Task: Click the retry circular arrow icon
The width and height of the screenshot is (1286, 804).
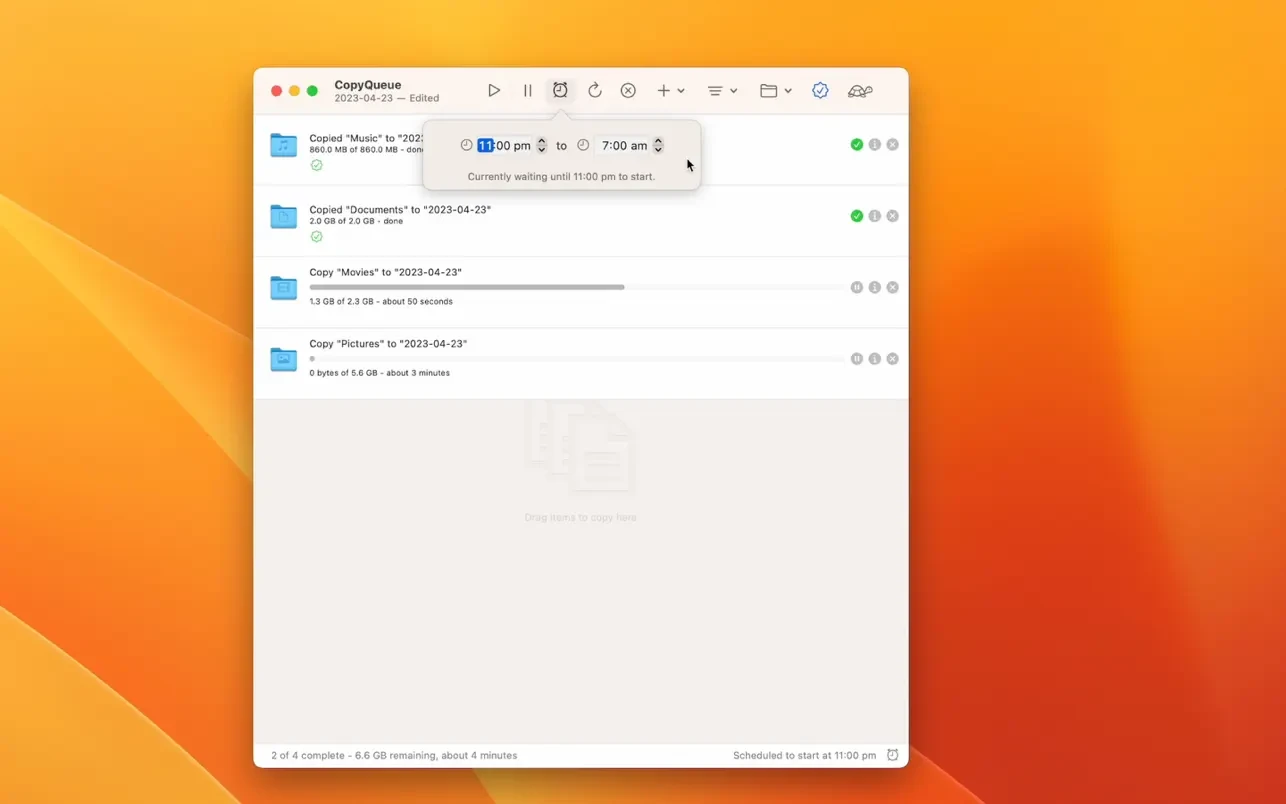Action: tap(594, 91)
